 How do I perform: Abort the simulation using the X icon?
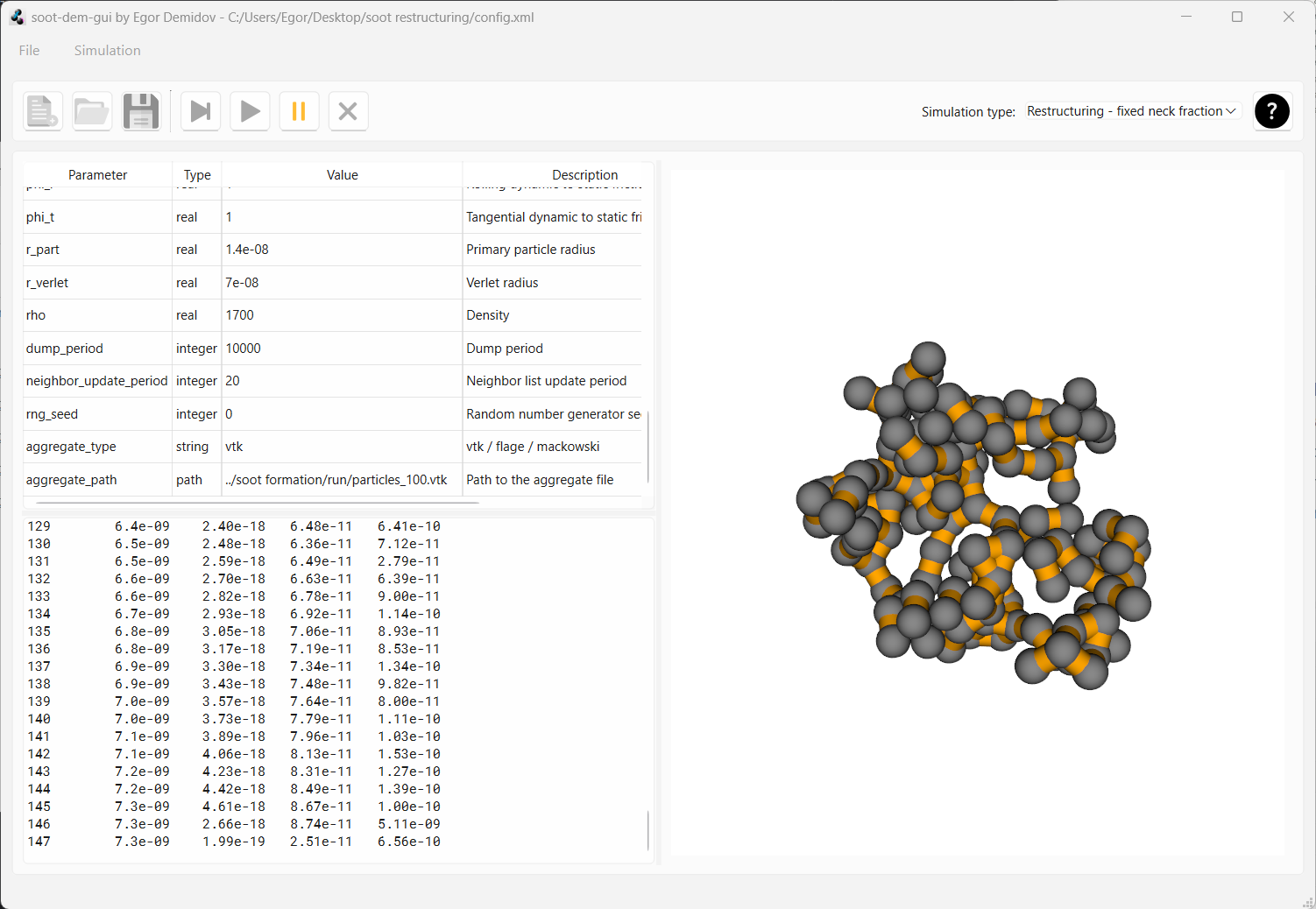[348, 111]
